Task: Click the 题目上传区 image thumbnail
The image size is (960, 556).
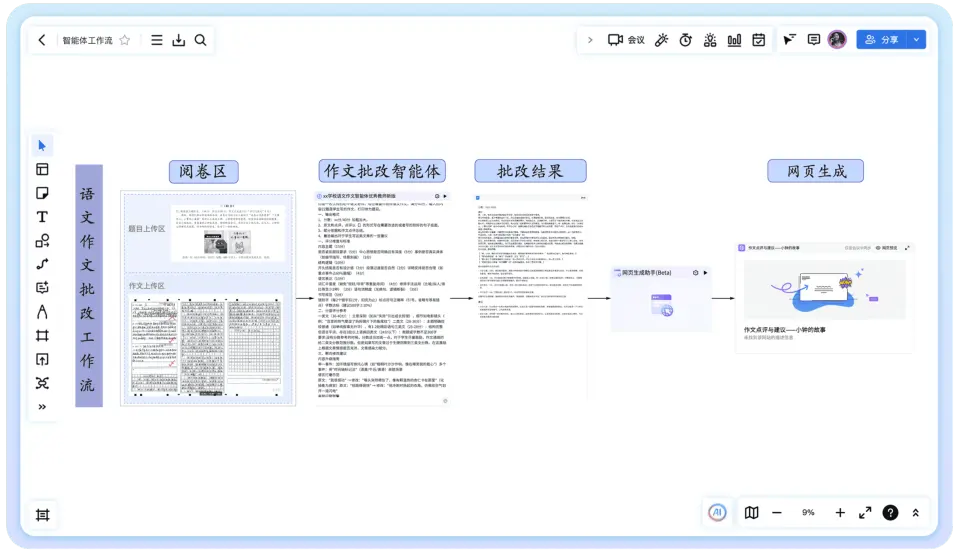Action: pyautogui.click(x=228, y=233)
